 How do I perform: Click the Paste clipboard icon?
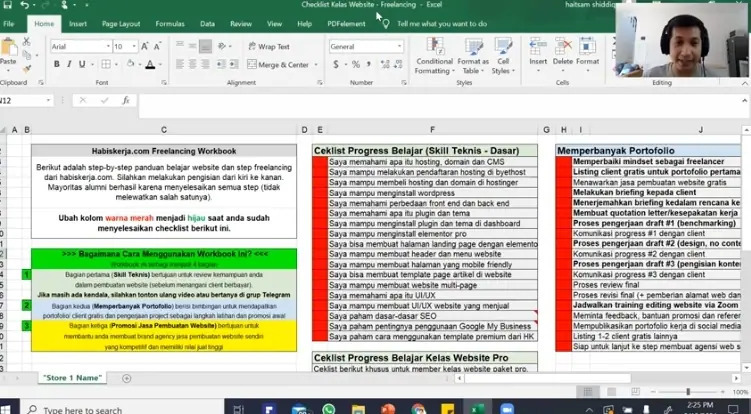8,48
